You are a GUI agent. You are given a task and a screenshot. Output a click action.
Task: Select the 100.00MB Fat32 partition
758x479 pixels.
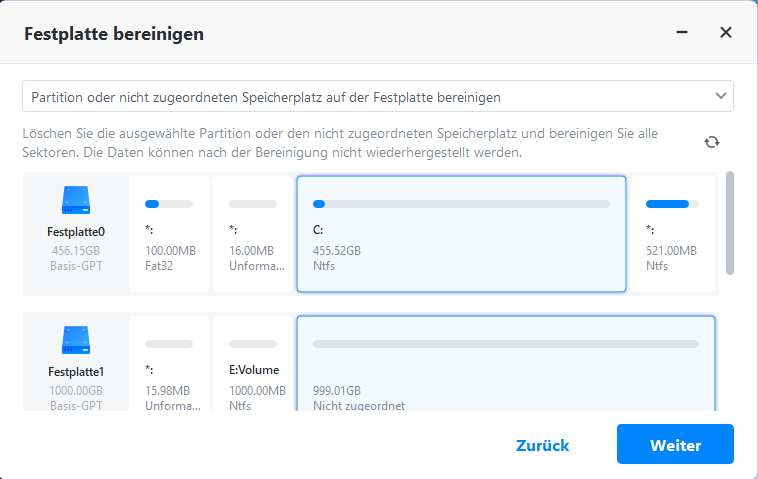[169, 235]
